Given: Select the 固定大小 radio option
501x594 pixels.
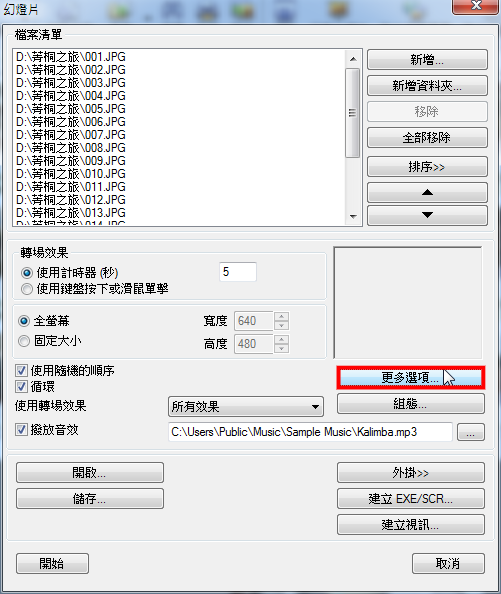Looking at the screenshot, I should pos(24,341).
